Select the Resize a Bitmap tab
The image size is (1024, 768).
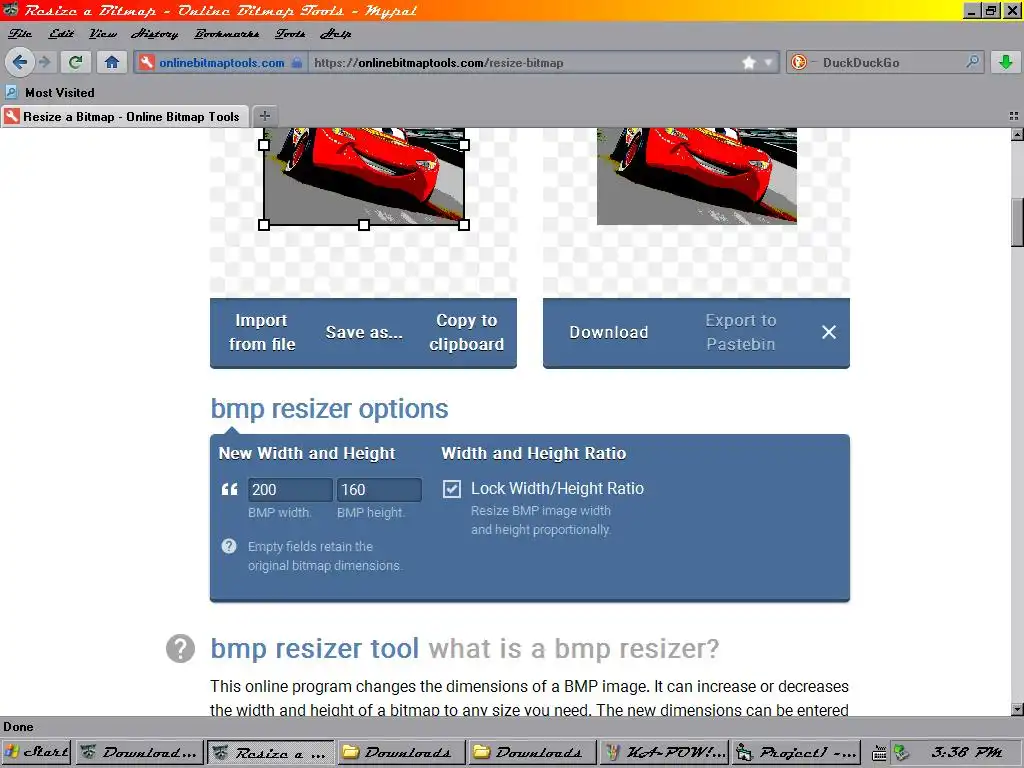[124, 116]
